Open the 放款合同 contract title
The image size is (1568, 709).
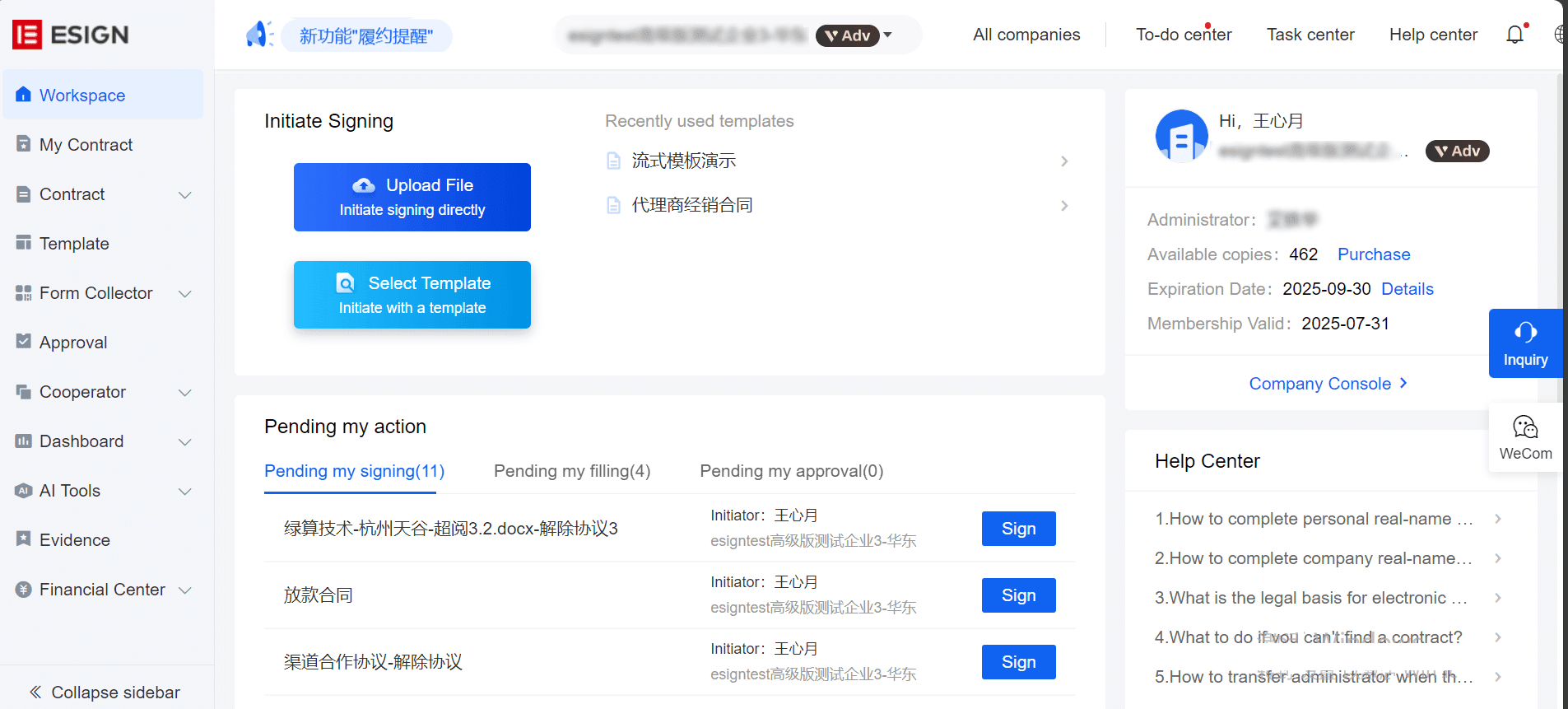(x=319, y=595)
